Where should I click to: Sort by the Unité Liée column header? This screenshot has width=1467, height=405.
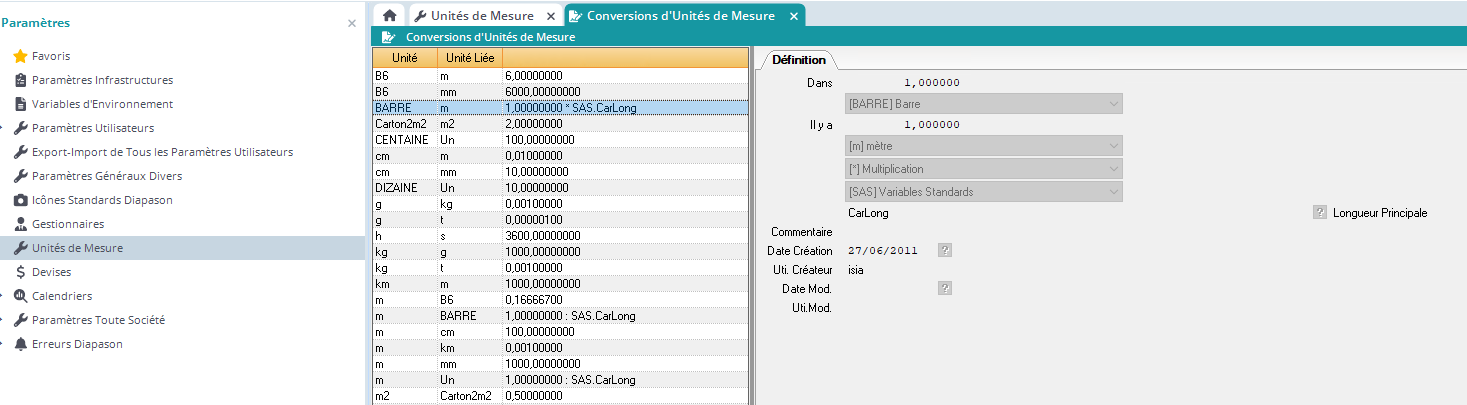pyautogui.click(x=470, y=58)
